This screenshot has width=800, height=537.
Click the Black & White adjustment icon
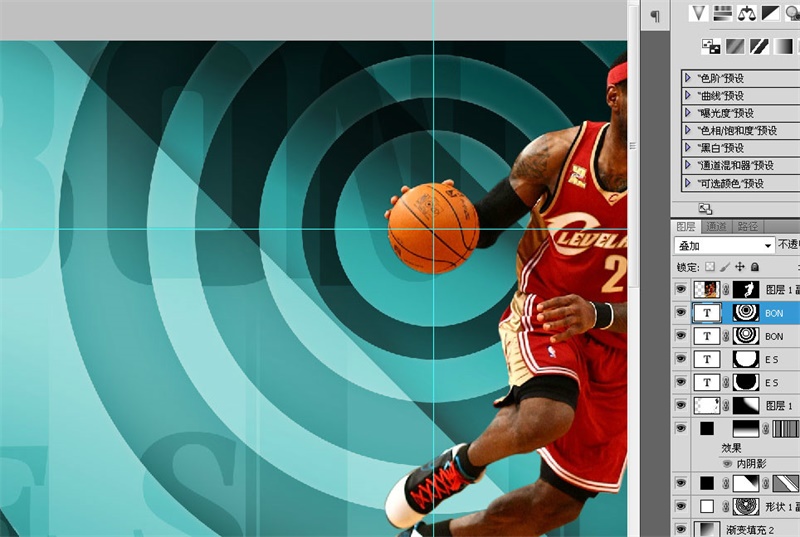771,12
